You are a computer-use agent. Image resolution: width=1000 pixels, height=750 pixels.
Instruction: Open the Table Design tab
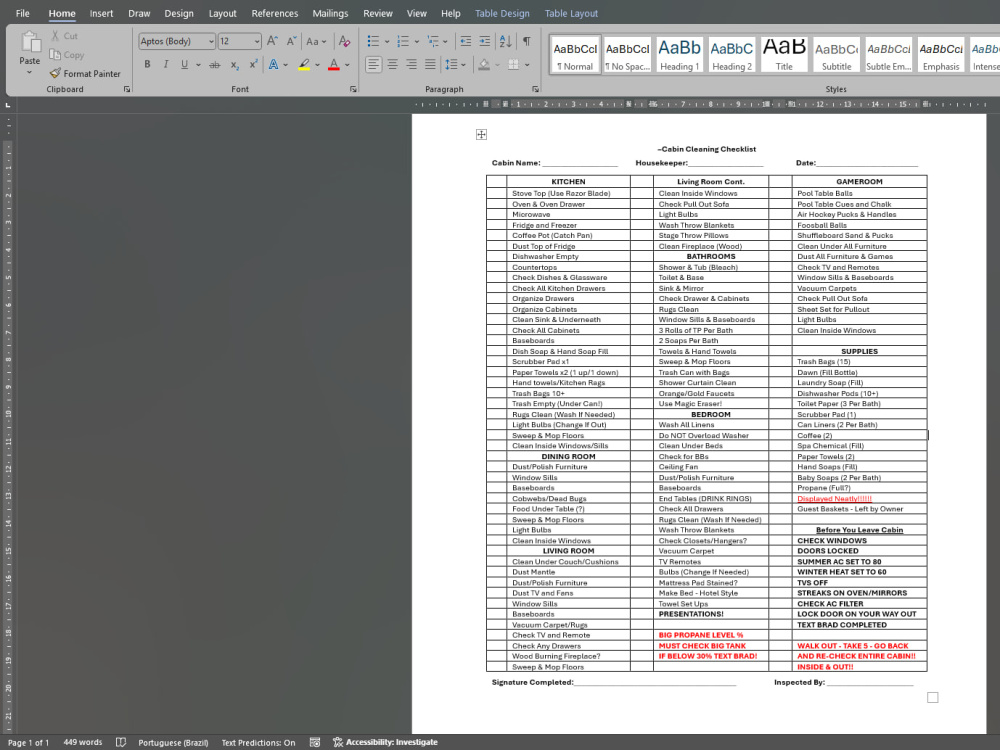[x=503, y=13]
